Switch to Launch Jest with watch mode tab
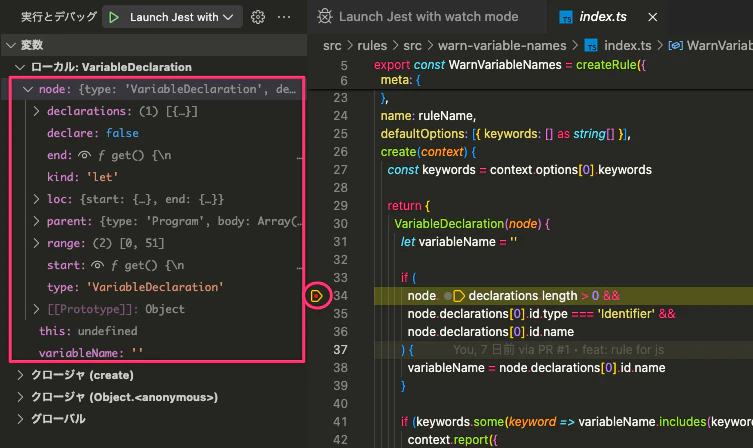753x448 pixels. [x=426, y=17]
